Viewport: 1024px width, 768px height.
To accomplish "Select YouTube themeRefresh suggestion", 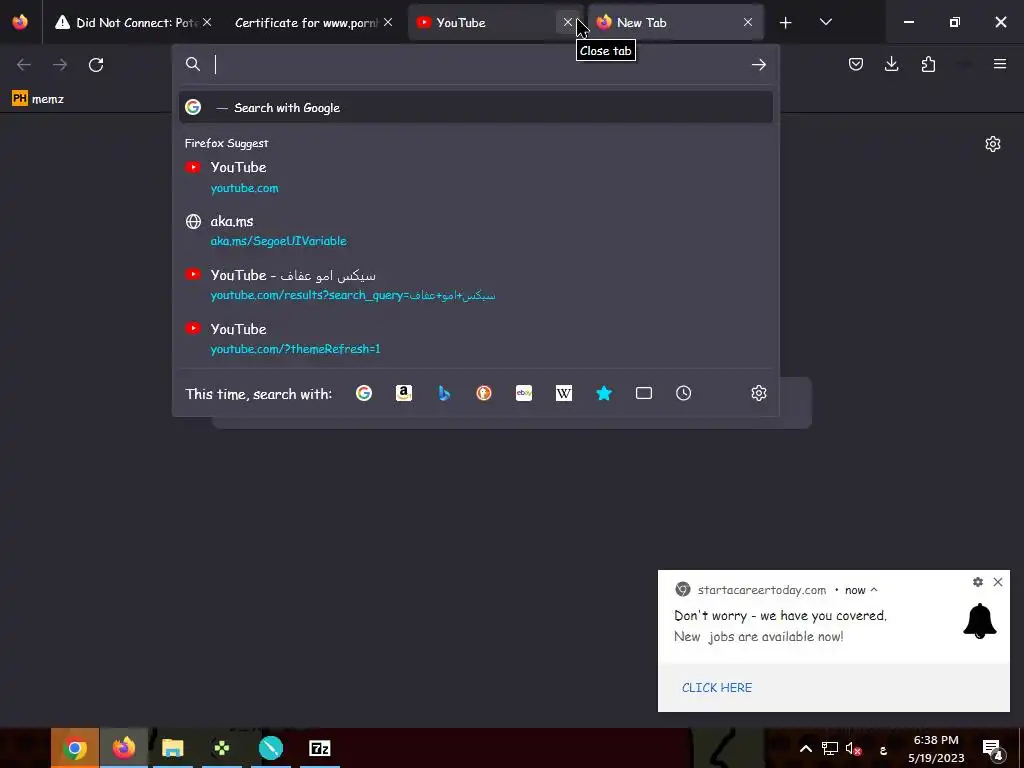I will pos(475,339).
